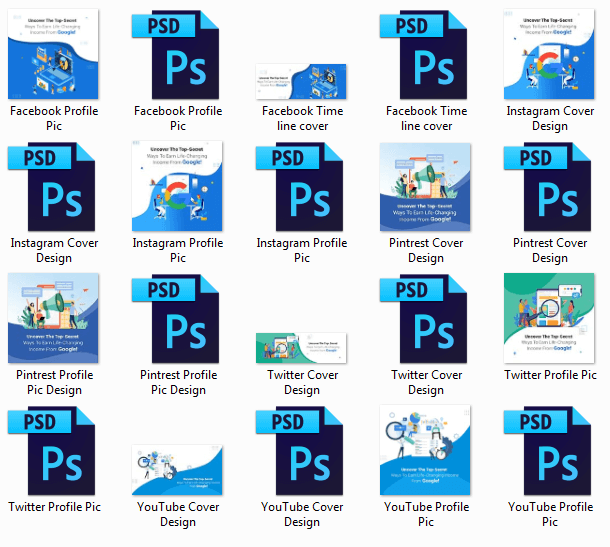
Task: Click the Facebook Time line cover image thumbnail
Action: 301,81
